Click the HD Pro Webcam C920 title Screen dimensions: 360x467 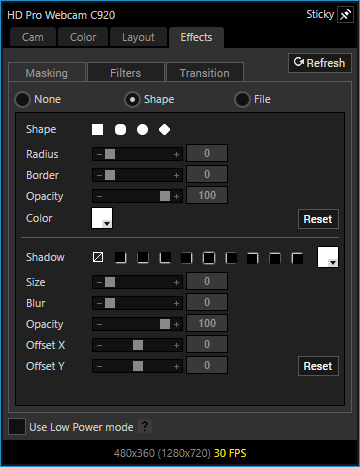pyautogui.click(x=61, y=15)
